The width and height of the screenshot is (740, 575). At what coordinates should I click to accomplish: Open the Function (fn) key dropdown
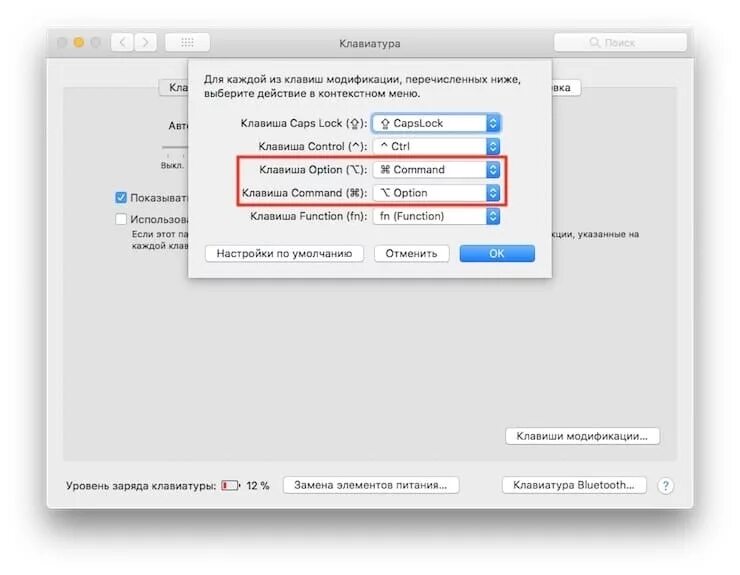(x=436, y=216)
